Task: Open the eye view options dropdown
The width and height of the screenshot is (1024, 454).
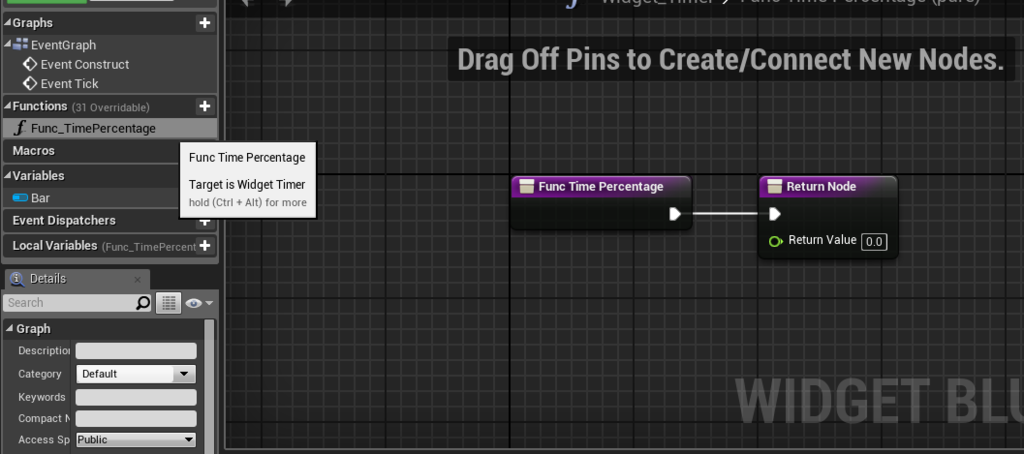Action: click(x=199, y=303)
